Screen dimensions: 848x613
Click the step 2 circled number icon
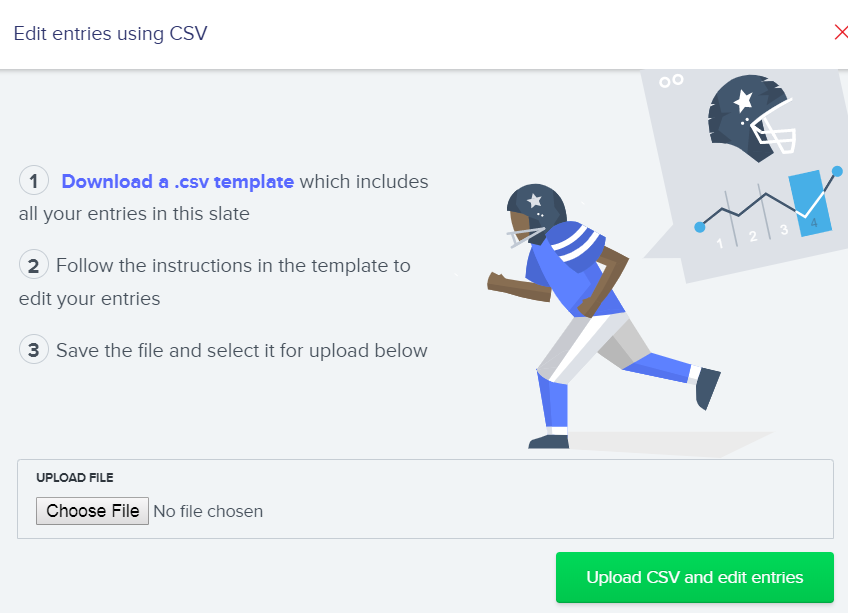tap(34, 265)
